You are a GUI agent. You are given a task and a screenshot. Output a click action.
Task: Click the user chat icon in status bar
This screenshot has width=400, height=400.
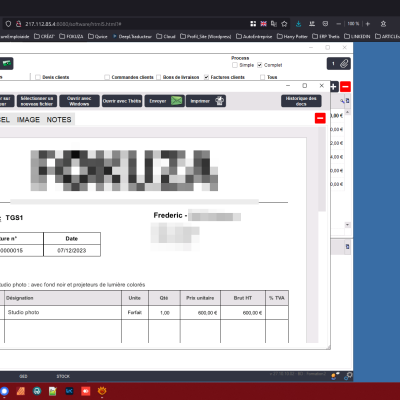click(x=335, y=376)
